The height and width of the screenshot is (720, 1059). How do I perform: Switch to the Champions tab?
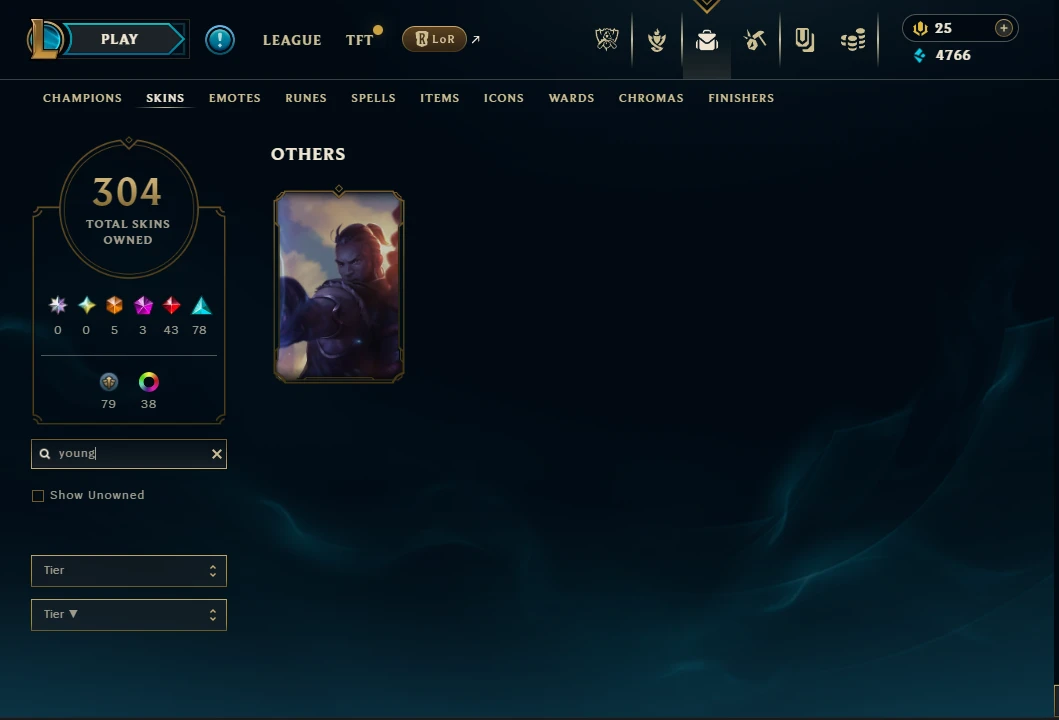[82, 98]
